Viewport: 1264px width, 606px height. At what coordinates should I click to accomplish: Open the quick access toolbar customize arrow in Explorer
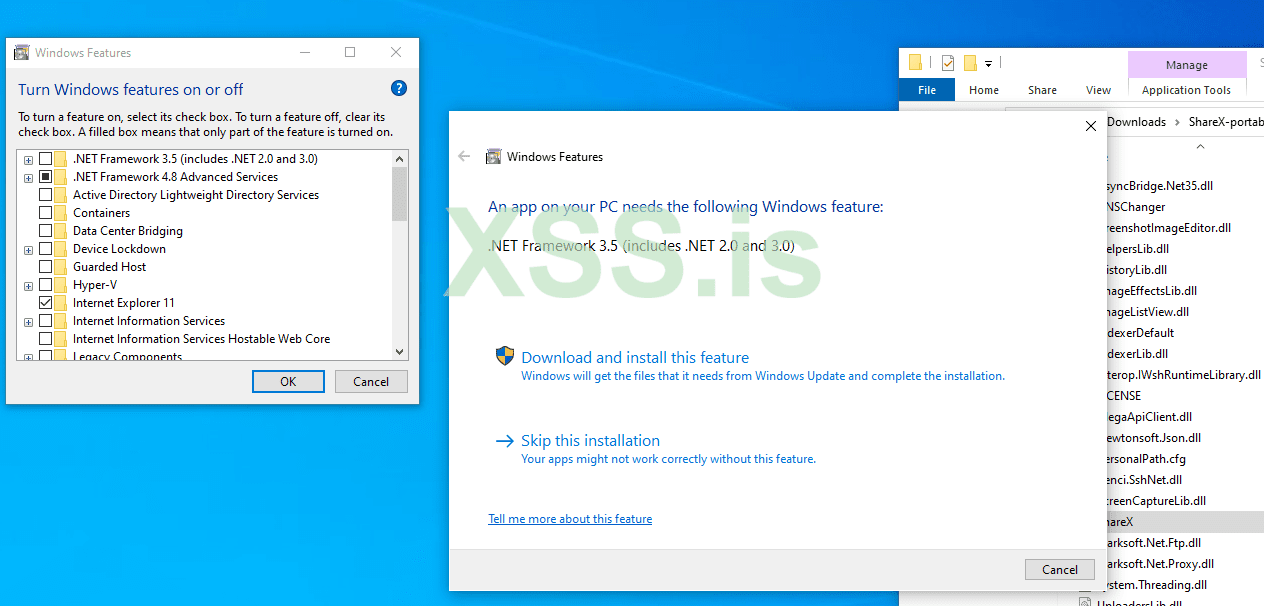click(988, 64)
